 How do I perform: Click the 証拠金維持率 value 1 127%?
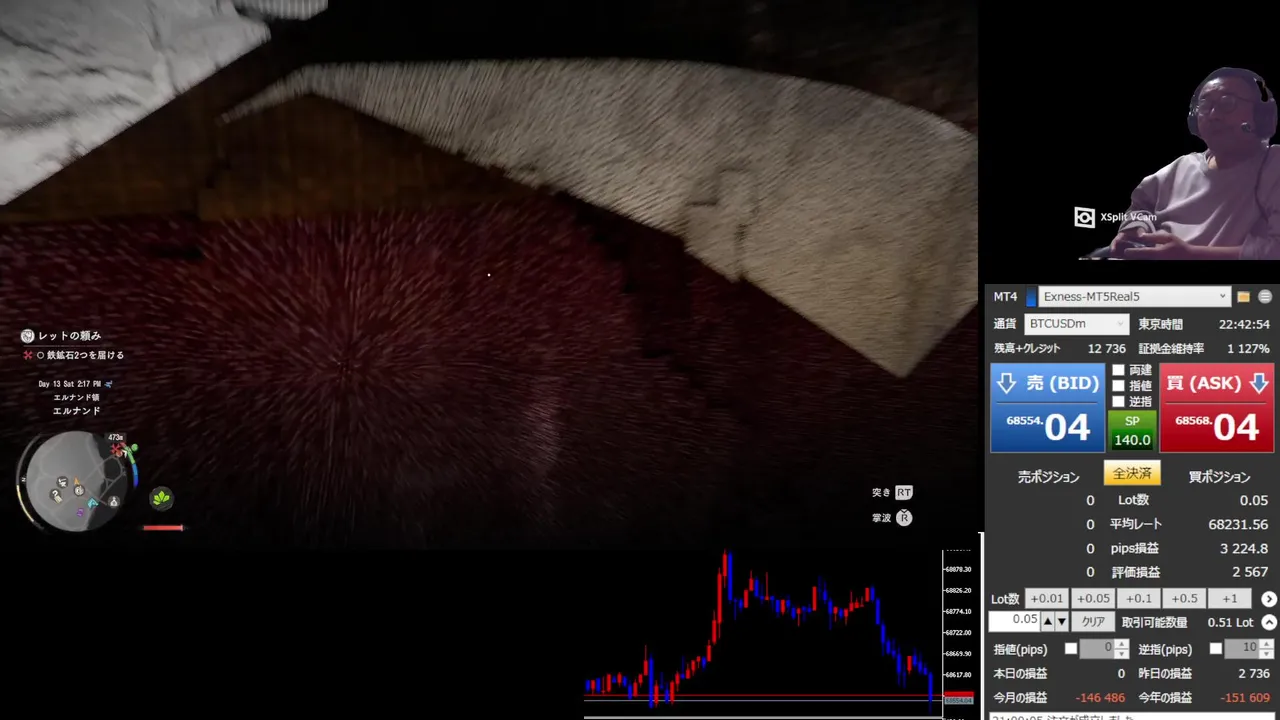[x=1248, y=349]
